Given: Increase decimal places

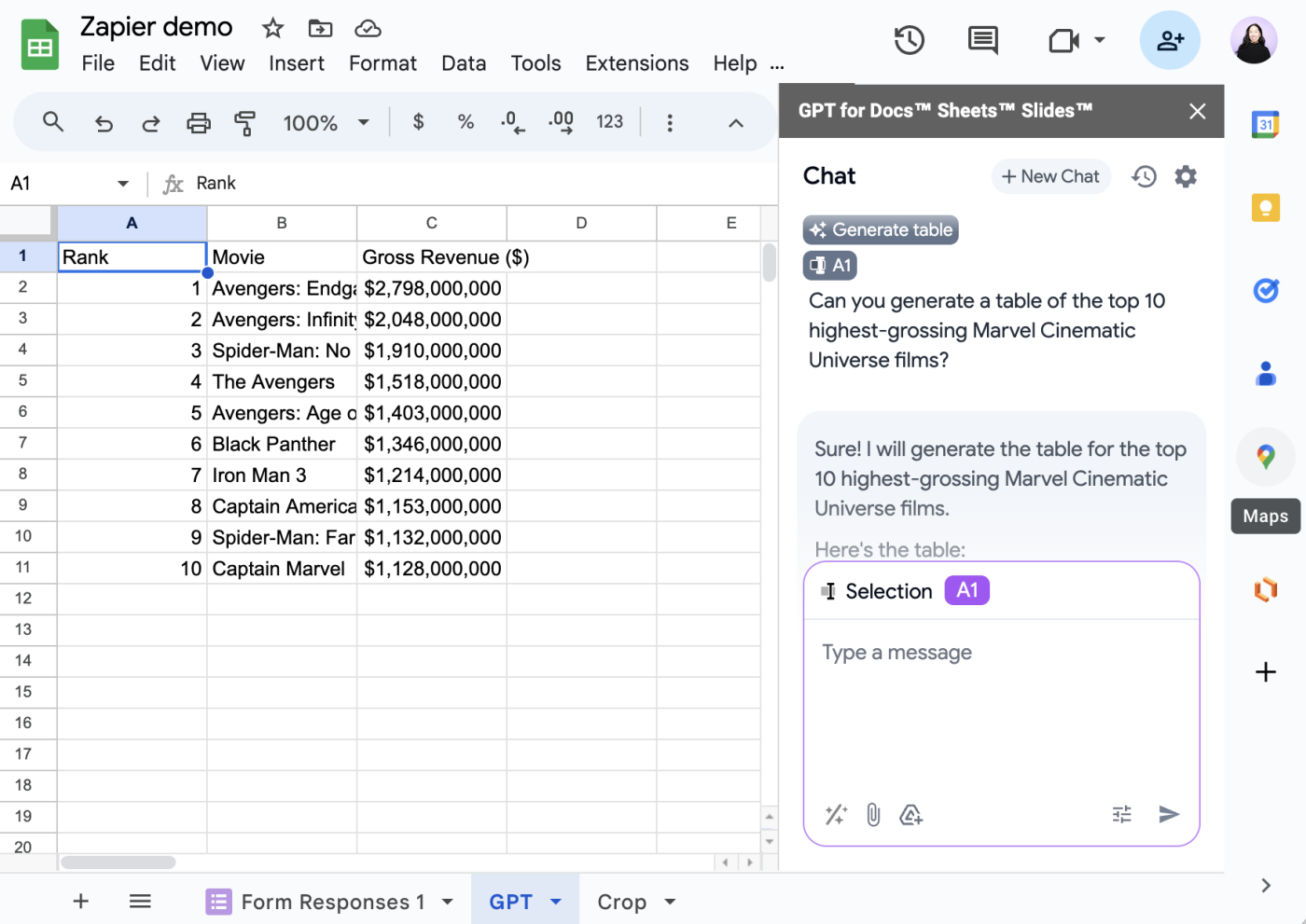Looking at the screenshot, I should tap(561, 122).
